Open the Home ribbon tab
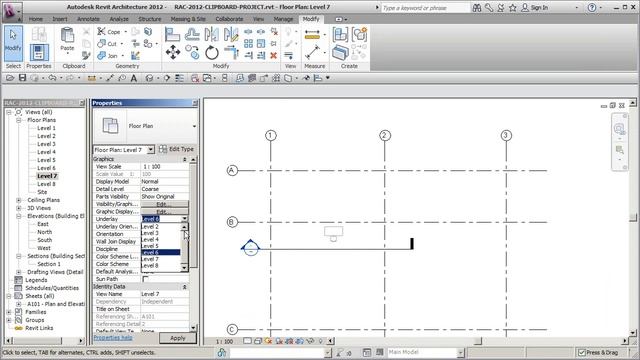 pyautogui.click(x=36, y=19)
